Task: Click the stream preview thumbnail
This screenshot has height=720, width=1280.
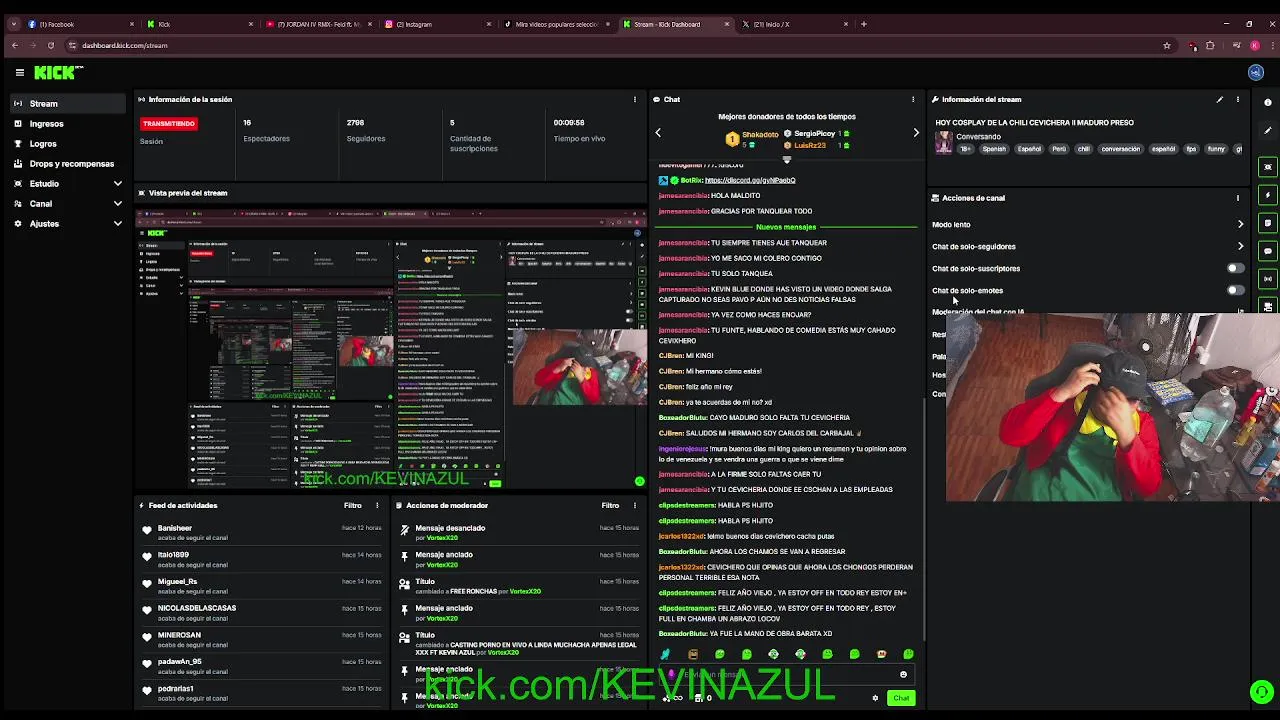Action: pyautogui.click(x=391, y=349)
